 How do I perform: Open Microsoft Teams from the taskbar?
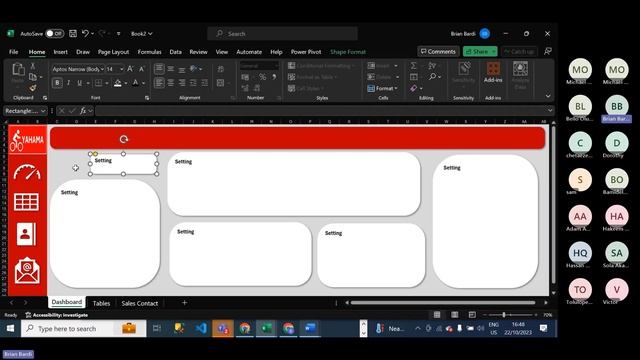[223, 329]
